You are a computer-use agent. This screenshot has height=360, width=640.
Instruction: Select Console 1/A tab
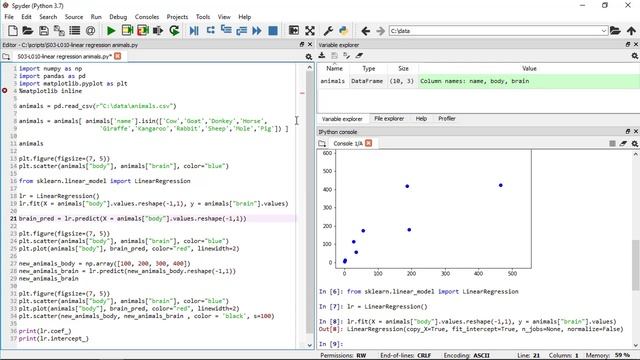coord(347,143)
